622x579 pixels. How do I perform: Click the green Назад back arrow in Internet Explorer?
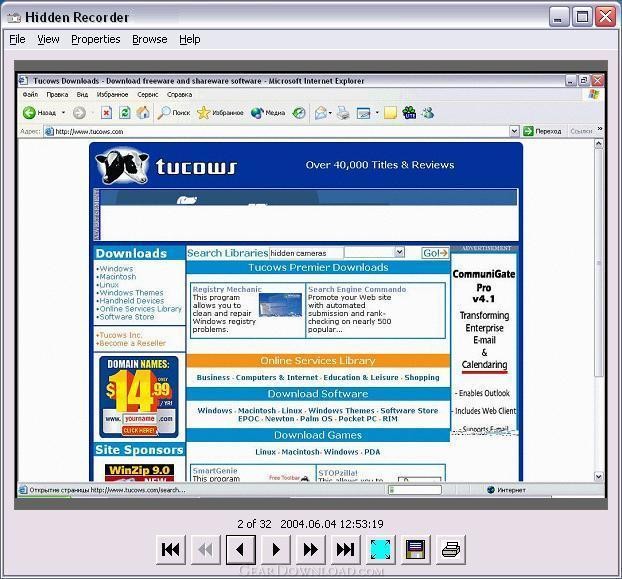click(29, 113)
